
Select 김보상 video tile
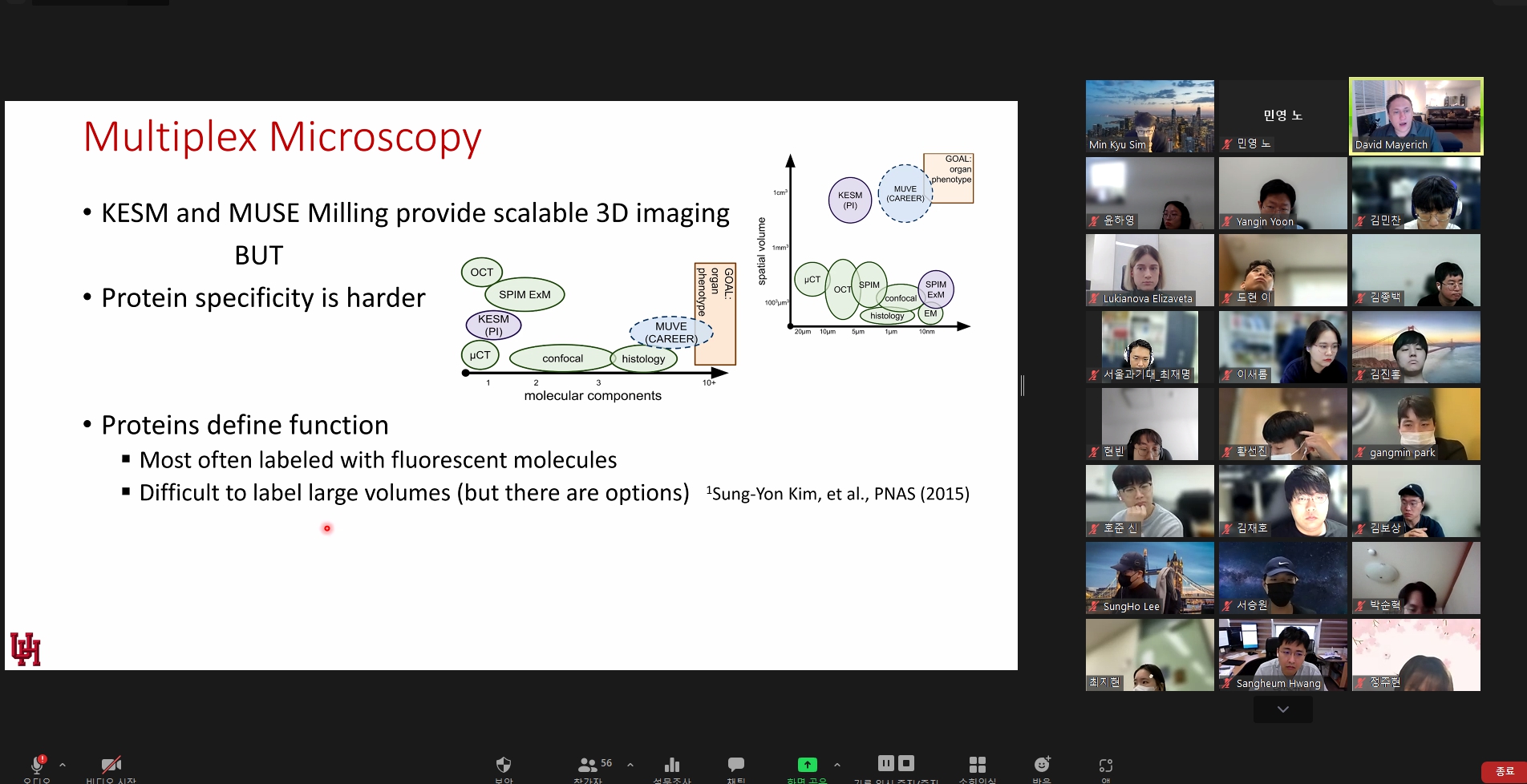pyautogui.click(x=1416, y=501)
